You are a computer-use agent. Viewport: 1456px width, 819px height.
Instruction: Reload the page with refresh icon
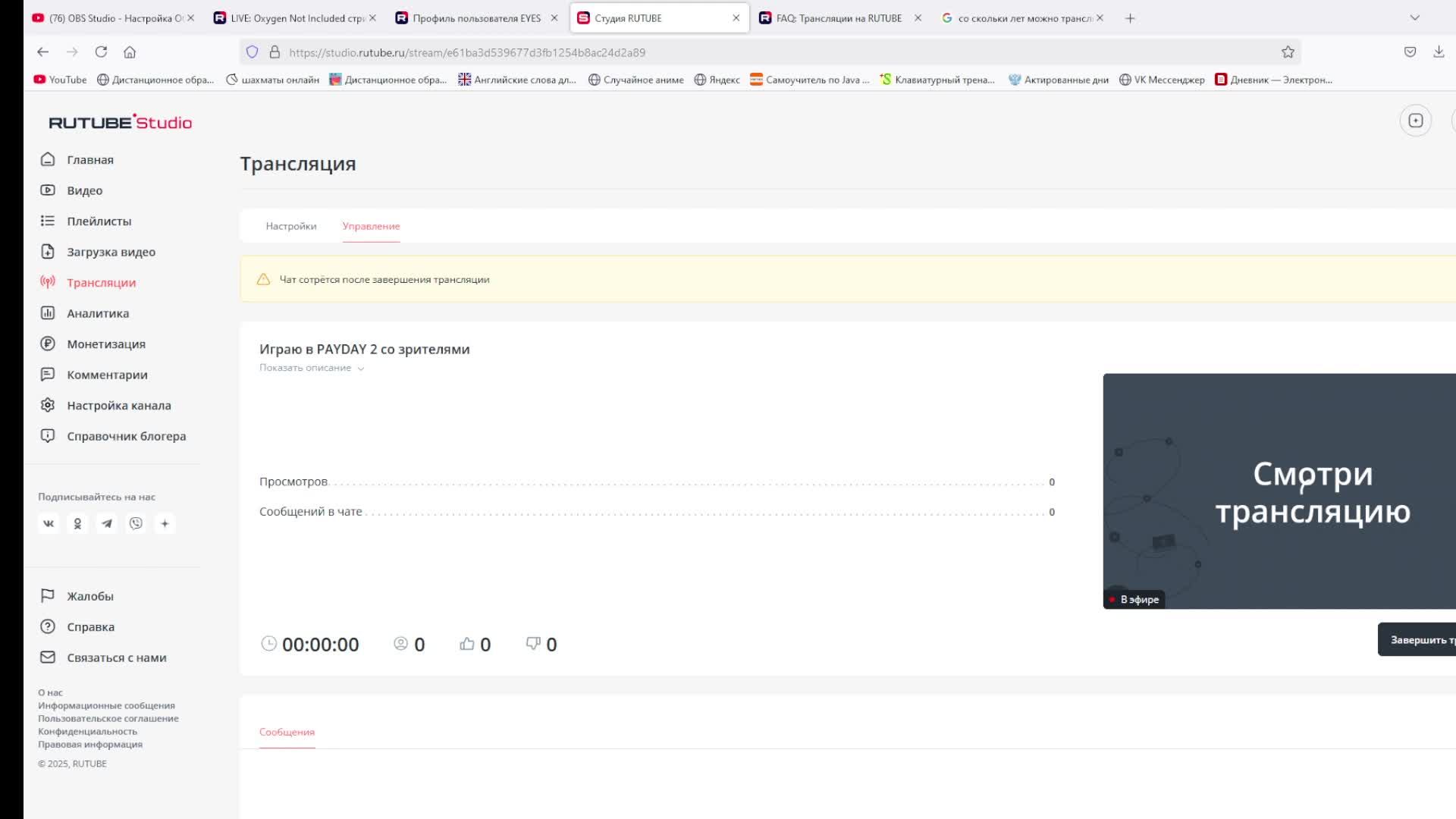pyautogui.click(x=101, y=52)
